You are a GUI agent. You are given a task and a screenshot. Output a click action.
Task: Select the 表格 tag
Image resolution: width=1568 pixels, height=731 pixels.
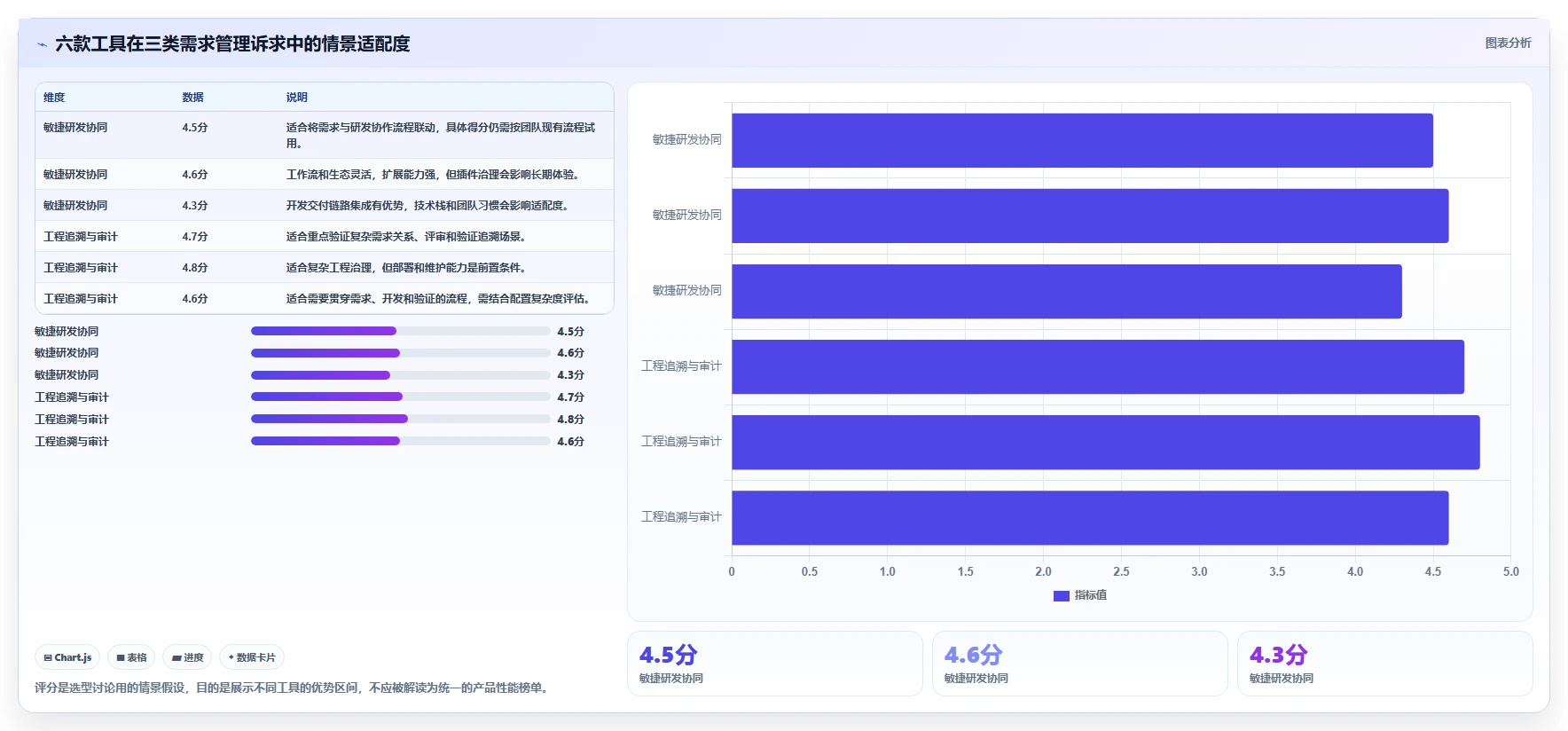[131, 657]
